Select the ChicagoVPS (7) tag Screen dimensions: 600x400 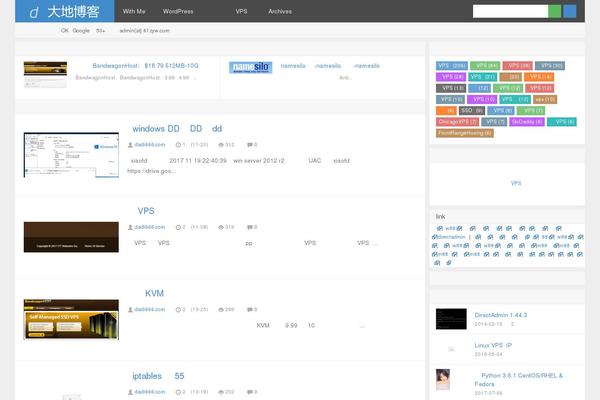tap(457, 122)
